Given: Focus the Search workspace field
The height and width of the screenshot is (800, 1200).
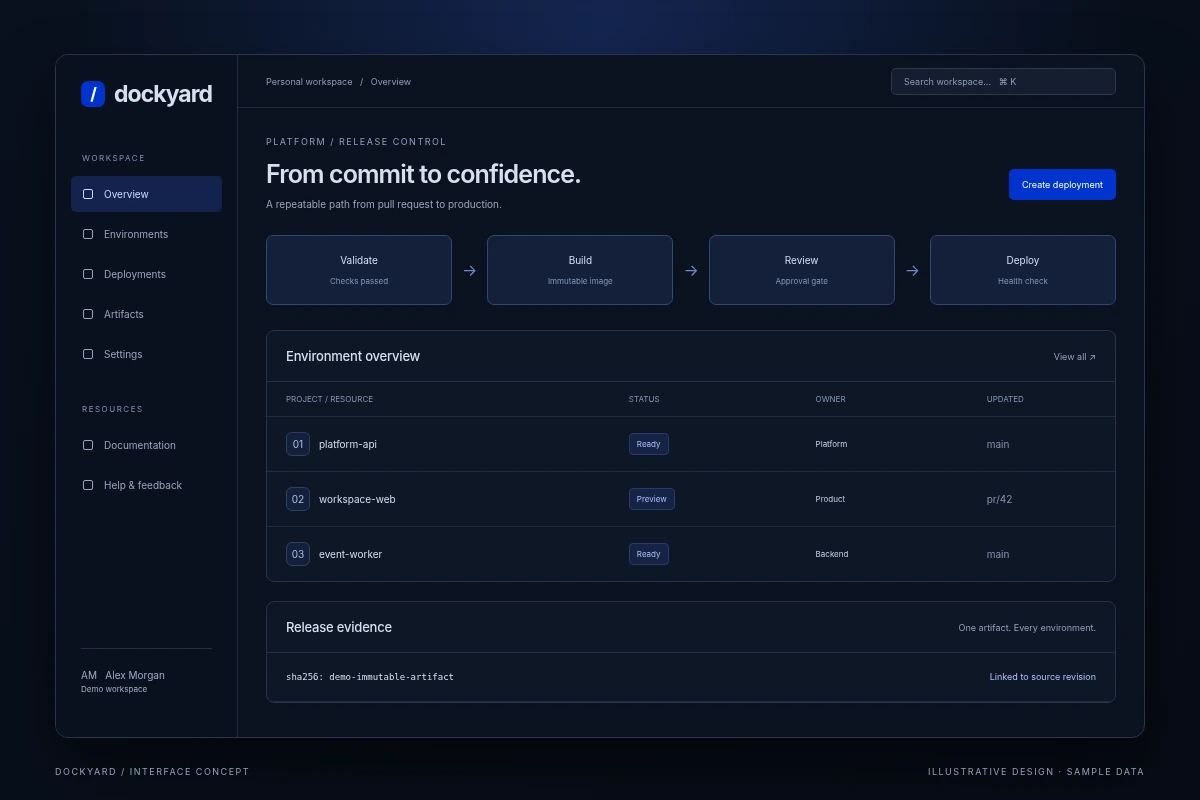Looking at the screenshot, I should [x=1003, y=82].
